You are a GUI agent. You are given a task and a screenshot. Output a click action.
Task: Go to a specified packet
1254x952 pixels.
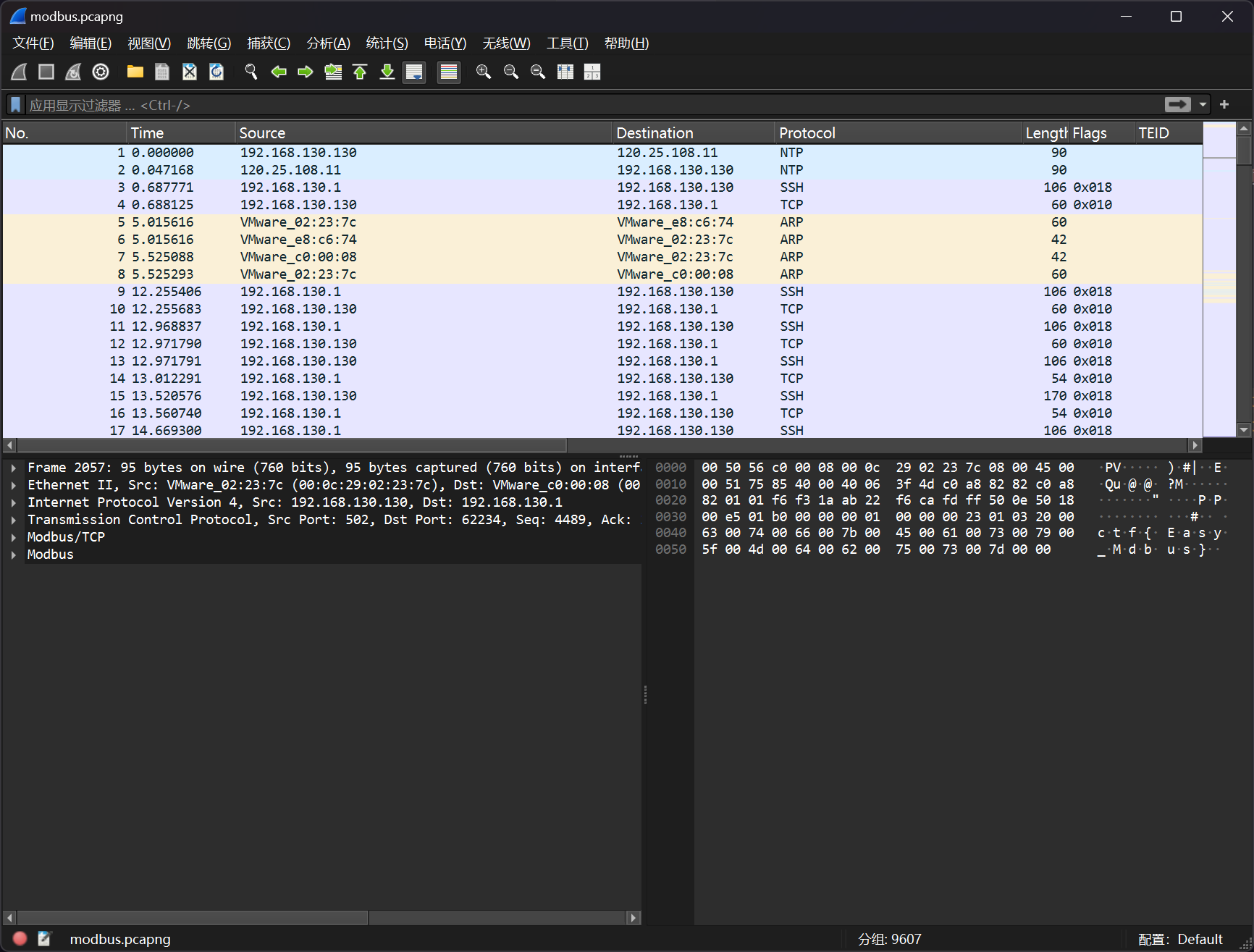(x=333, y=72)
